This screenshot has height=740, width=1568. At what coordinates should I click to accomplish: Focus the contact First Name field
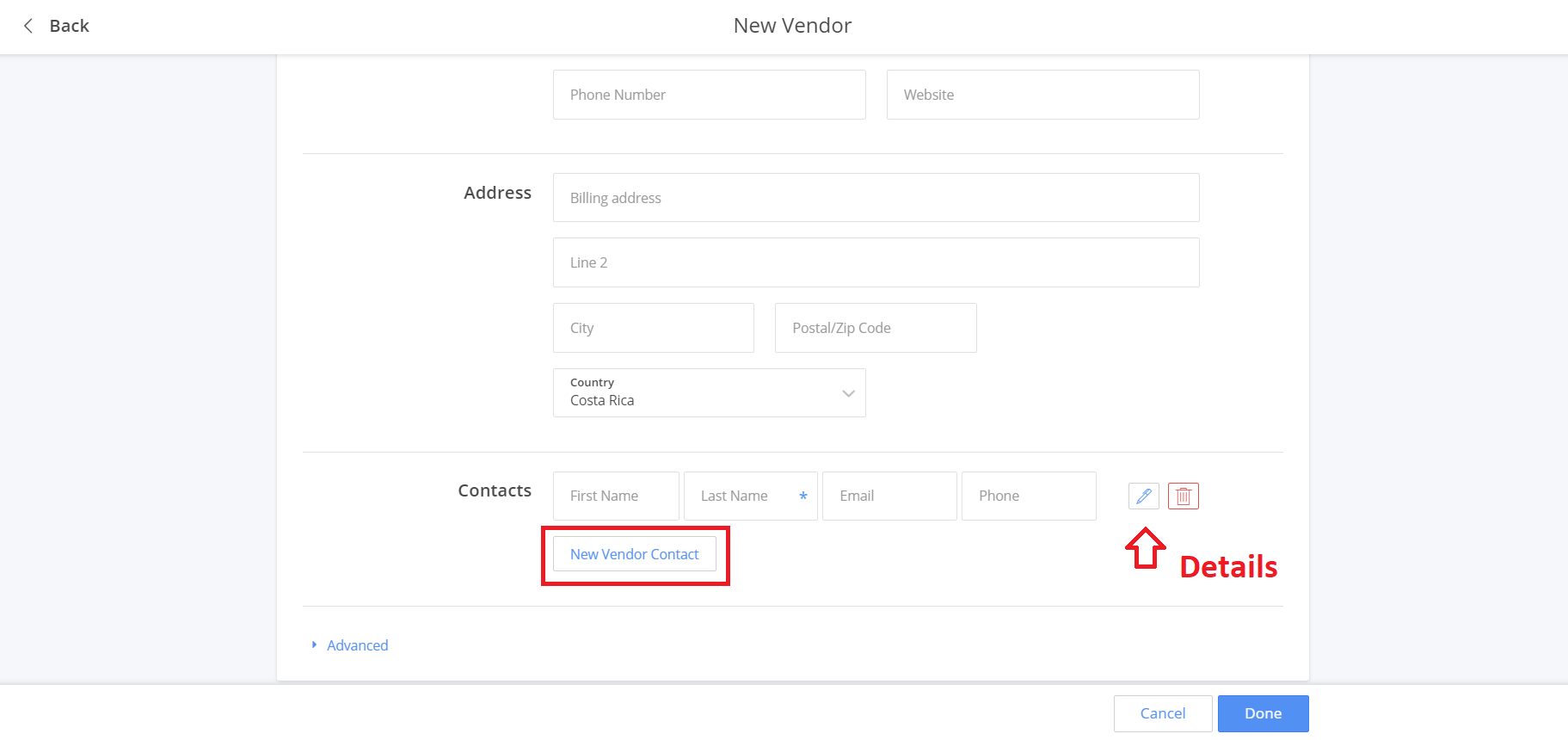click(616, 496)
